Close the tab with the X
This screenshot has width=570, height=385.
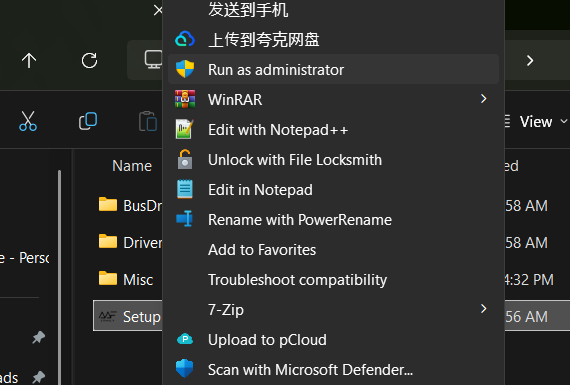(x=158, y=10)
